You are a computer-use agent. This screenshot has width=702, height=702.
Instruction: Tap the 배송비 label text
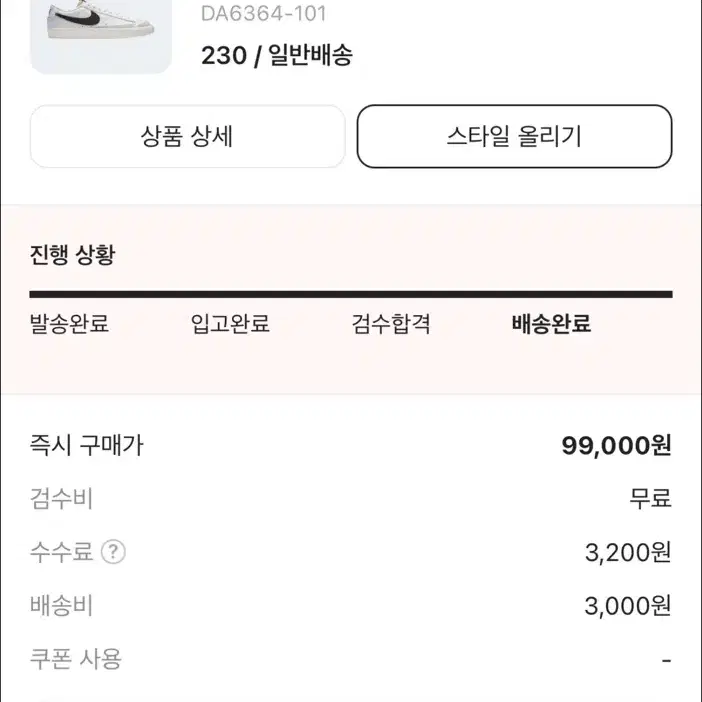click(x=61, y=606)
